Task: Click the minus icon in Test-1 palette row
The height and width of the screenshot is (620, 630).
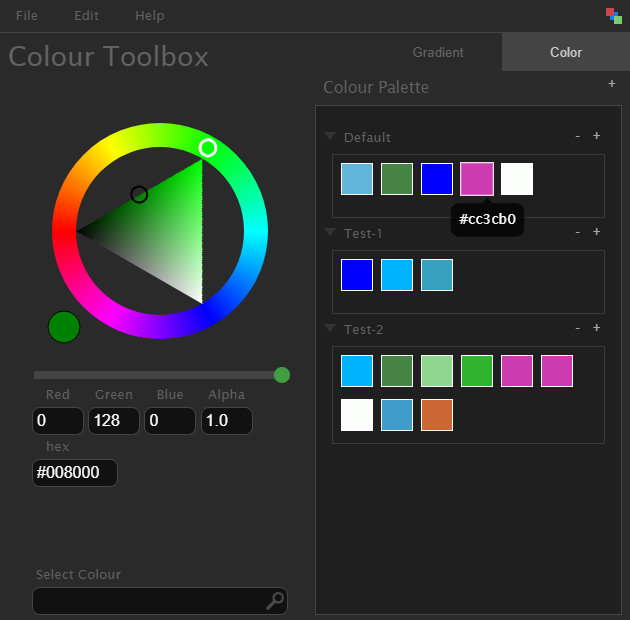Action: click(x=577, y=232)
